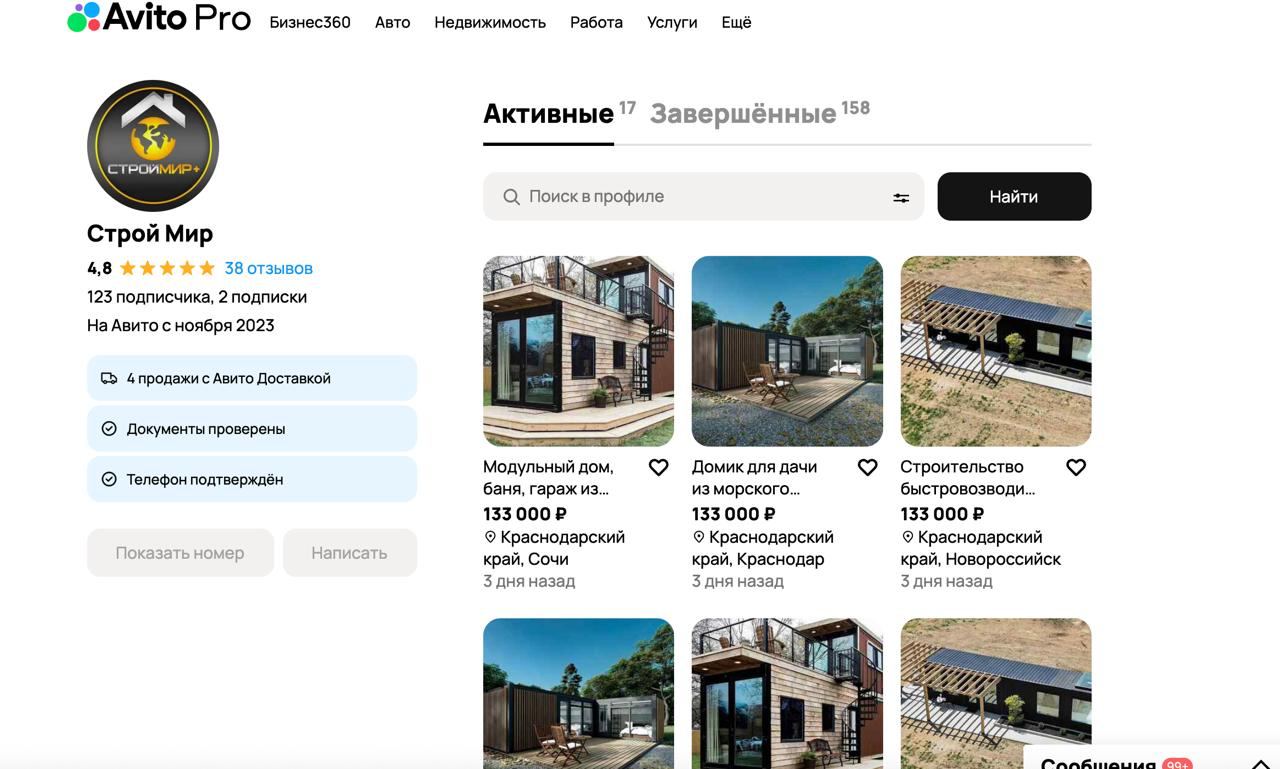Click the Найти button

(x=1014, y=196)
